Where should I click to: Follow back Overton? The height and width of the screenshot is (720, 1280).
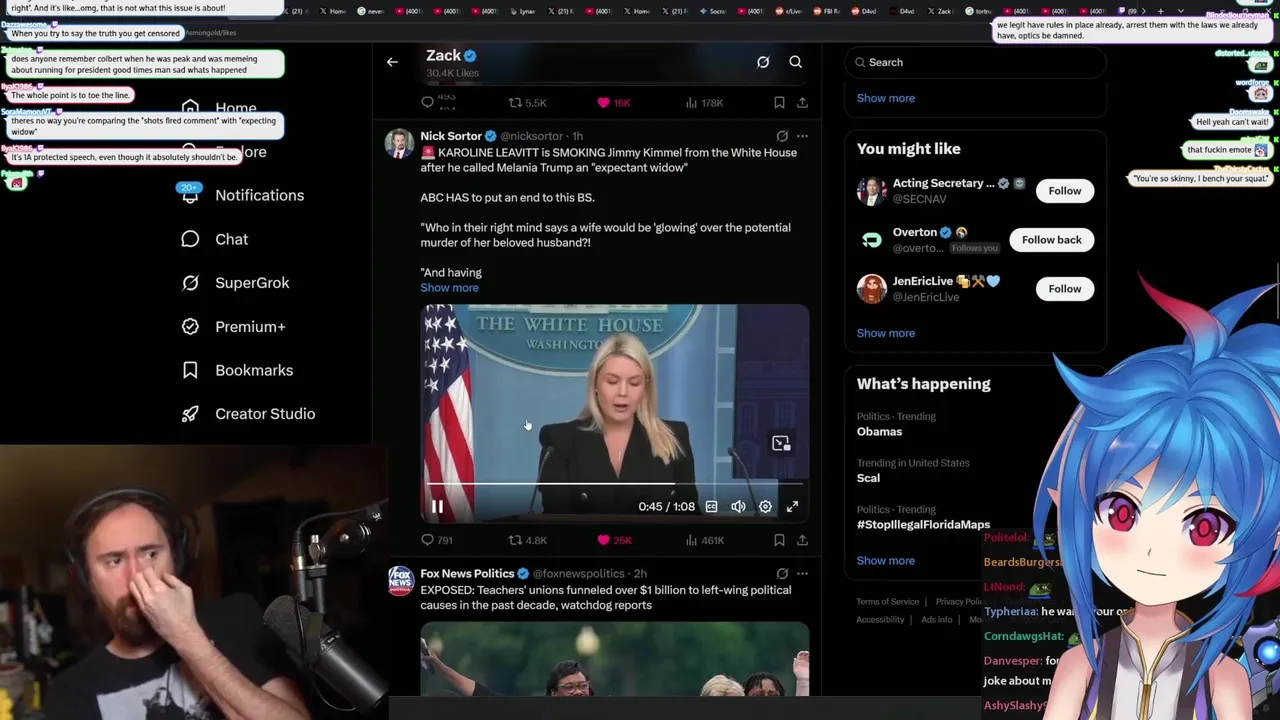[1051, 240]
